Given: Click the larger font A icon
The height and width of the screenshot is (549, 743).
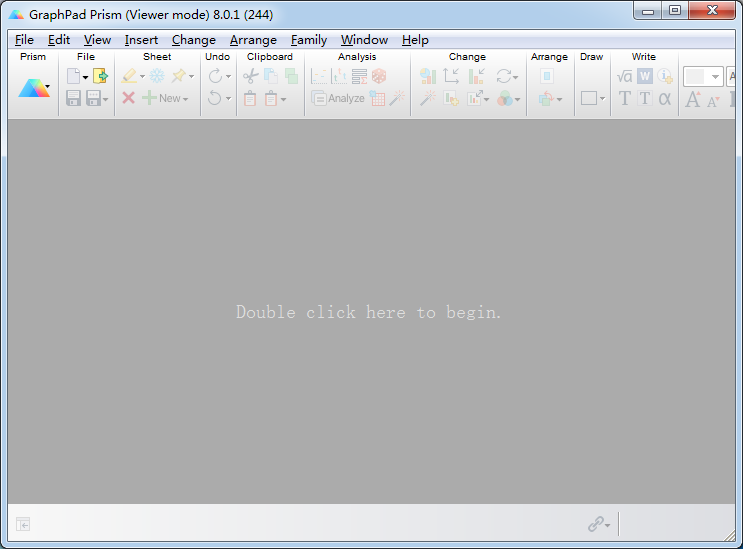Looking at the screenshot, I should coord(693,99).
